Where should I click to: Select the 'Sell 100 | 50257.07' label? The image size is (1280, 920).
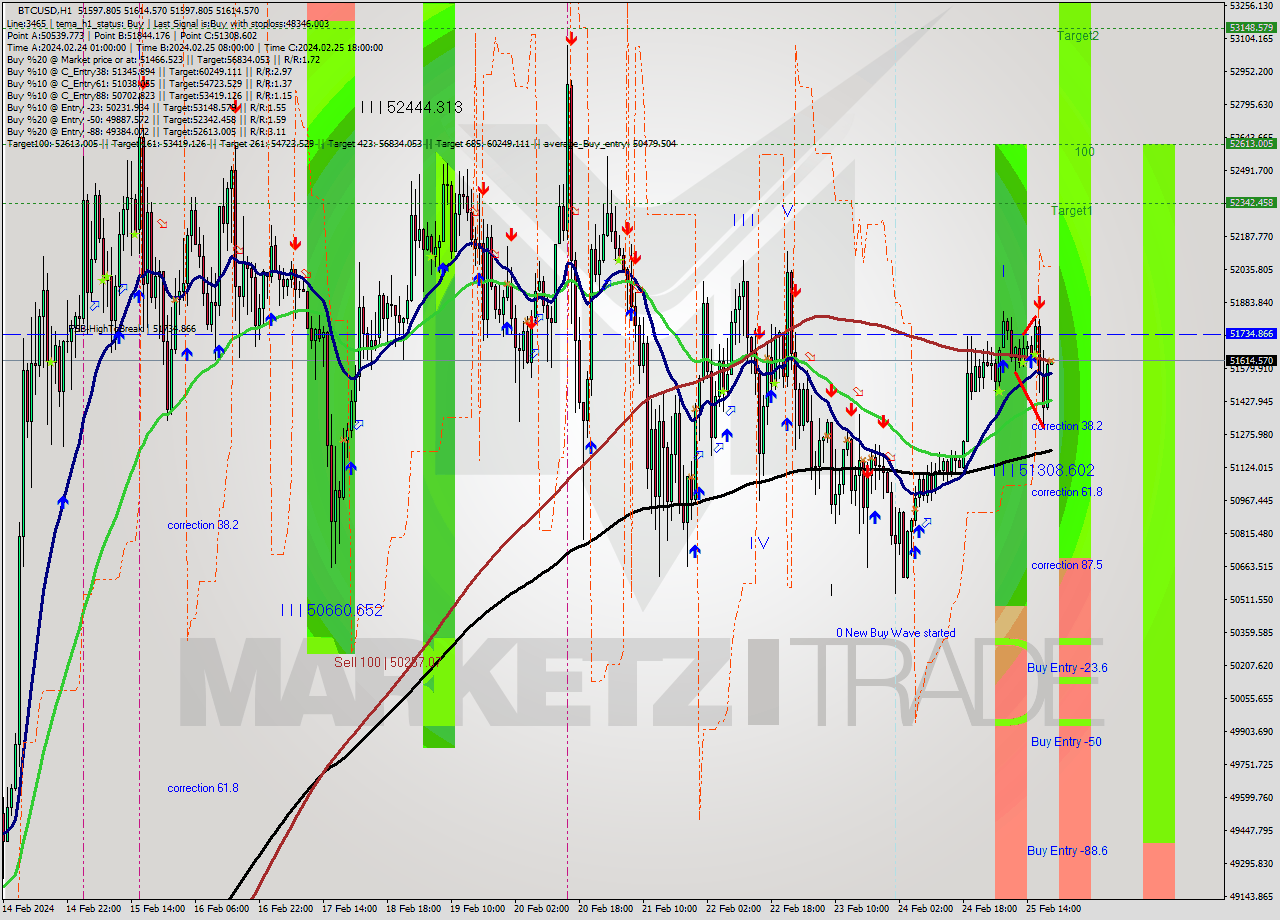(x=387, y=662)
